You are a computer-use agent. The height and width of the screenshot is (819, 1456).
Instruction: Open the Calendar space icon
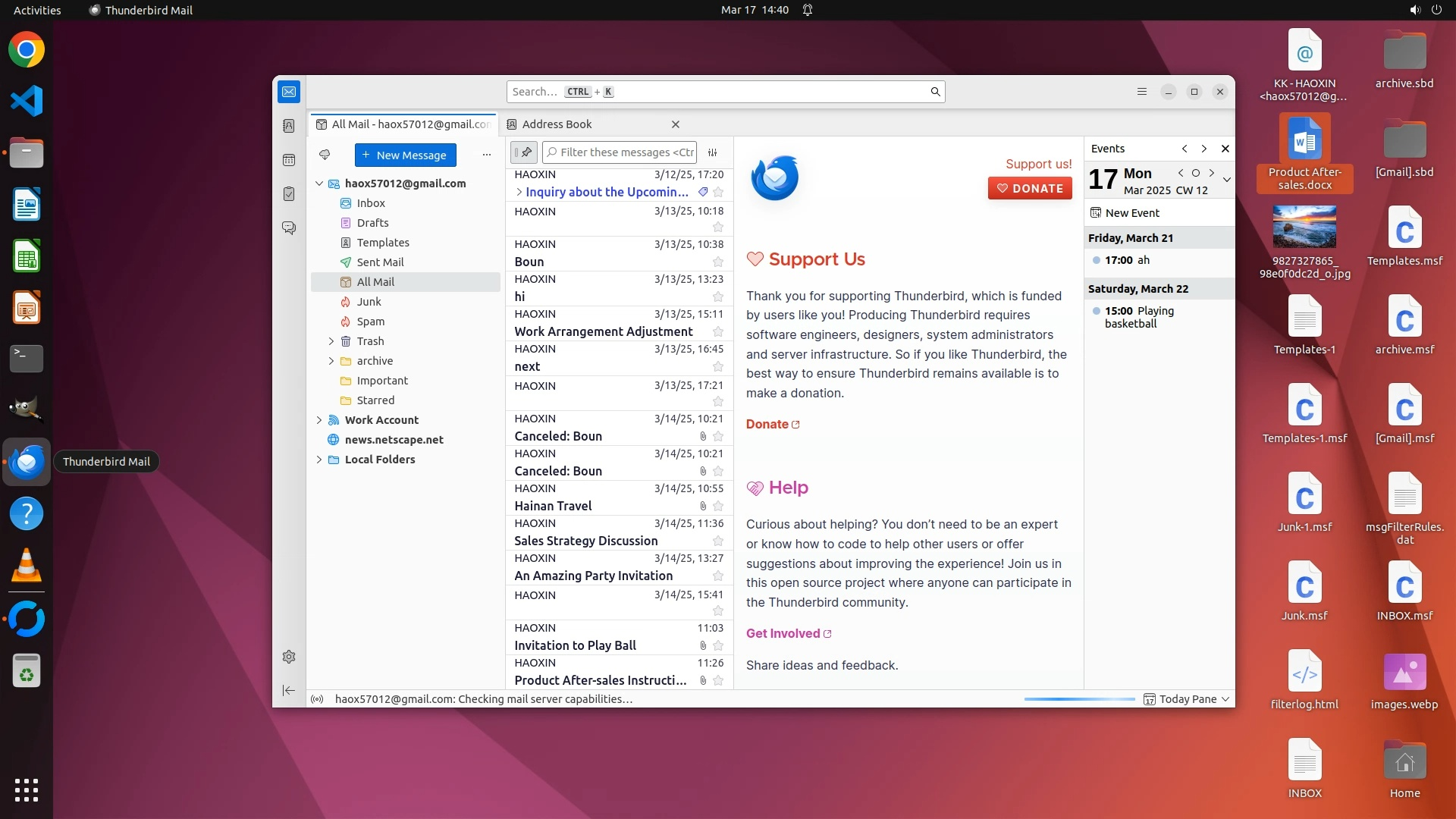pos(289,160)
